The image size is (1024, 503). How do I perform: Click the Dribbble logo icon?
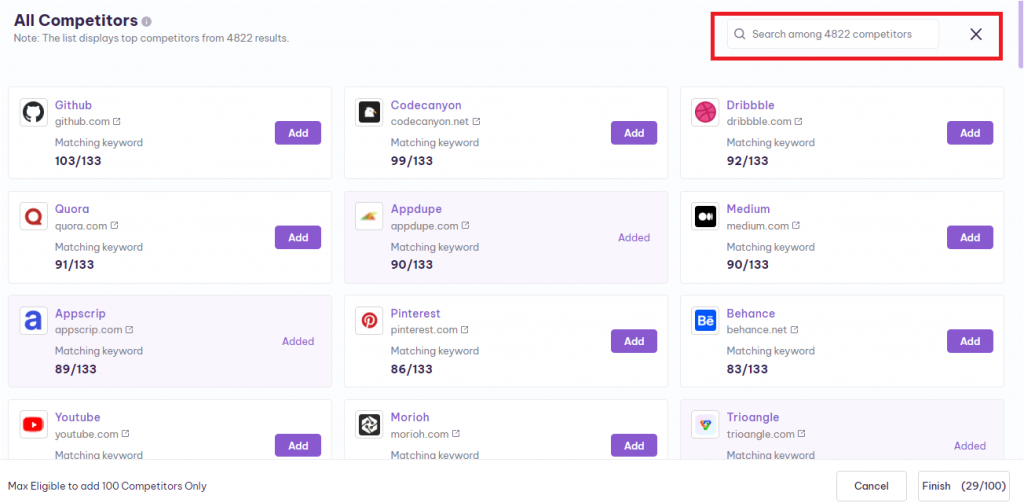tap(705, 112)
